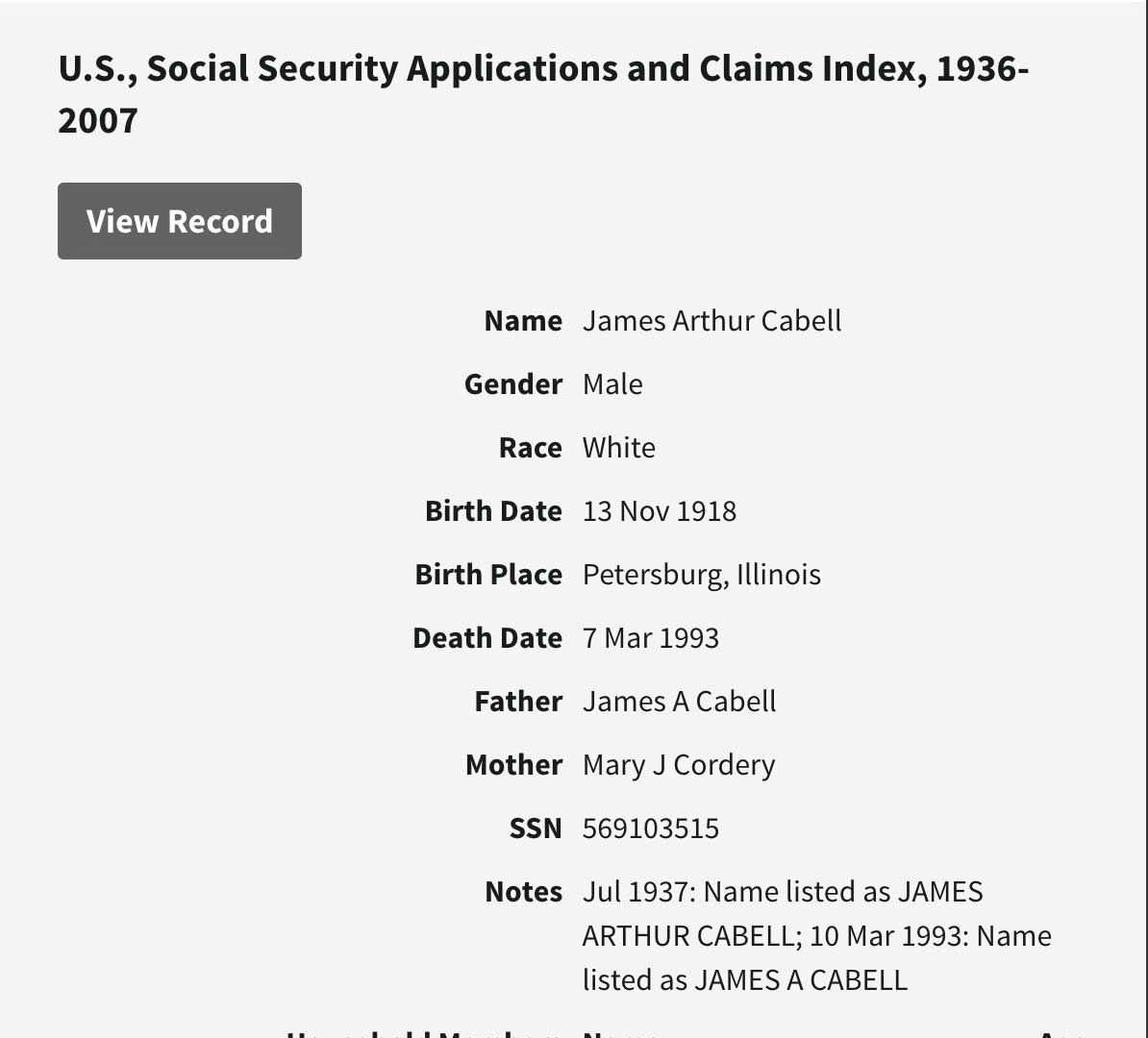Screen dimensions: 1148x1038
Task: Click the Father field label
Action: pyautogui.click(x=518, y=702)
